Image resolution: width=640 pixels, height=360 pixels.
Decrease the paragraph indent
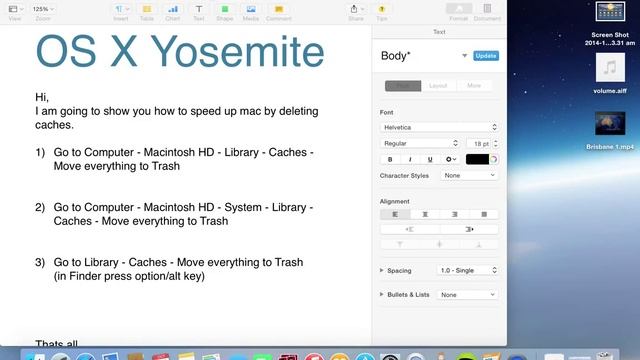410,229
